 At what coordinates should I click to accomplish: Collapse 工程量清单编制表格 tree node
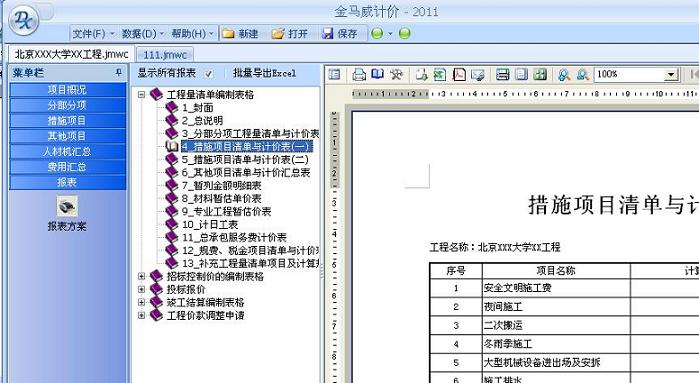(x=141, y=95)
